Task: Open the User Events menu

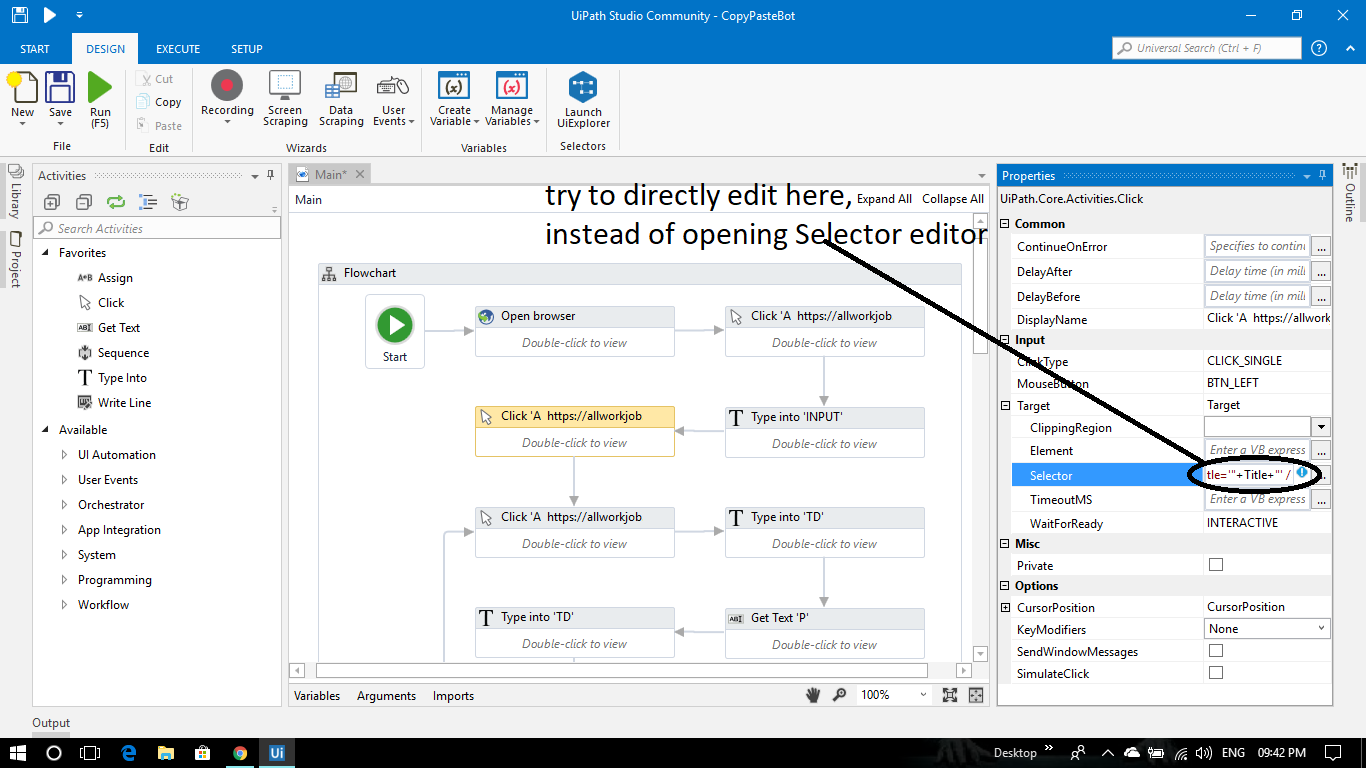Action: click(394, 98)
